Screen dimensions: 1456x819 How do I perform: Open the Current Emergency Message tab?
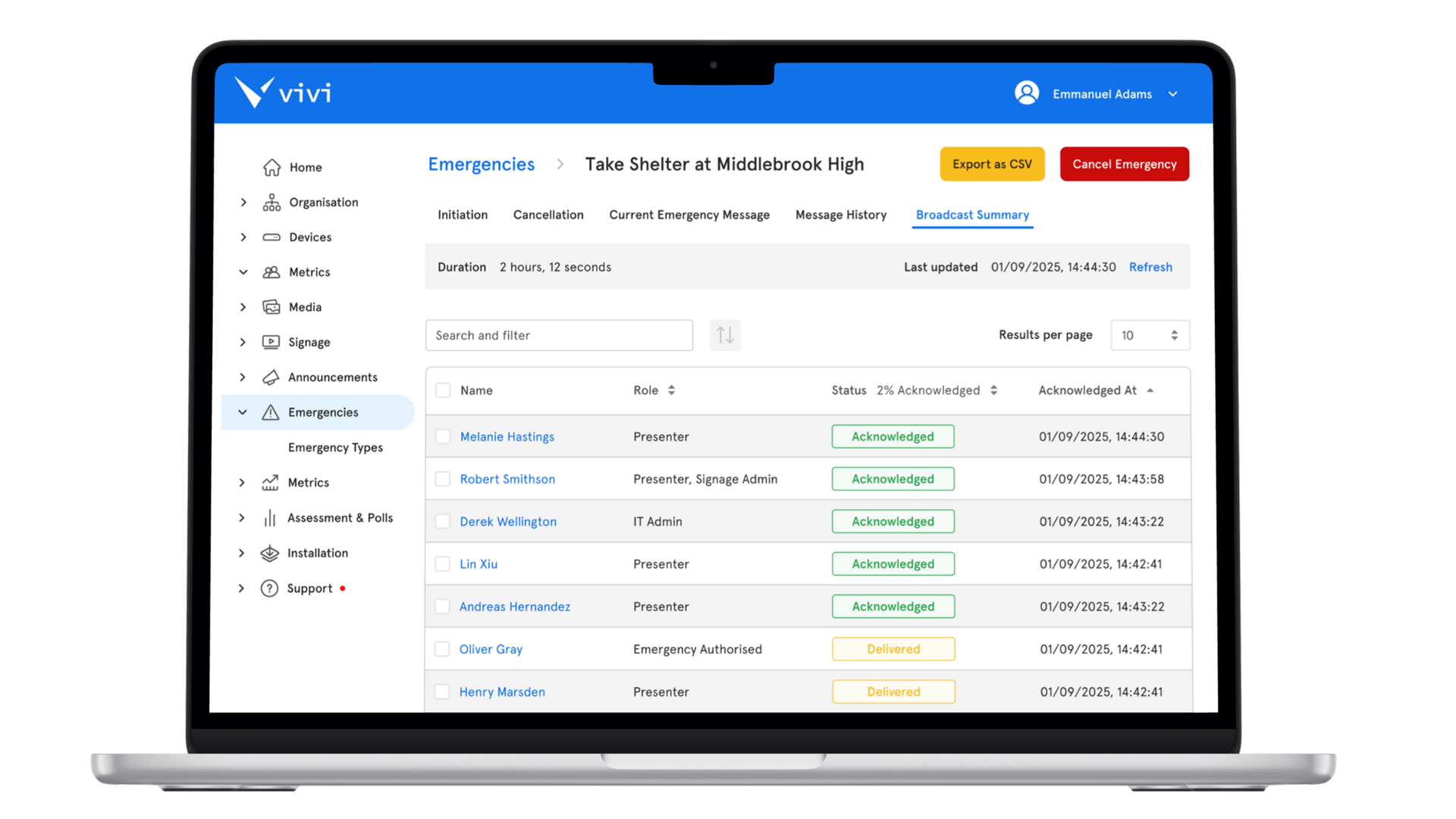click(x=689, y=215)
